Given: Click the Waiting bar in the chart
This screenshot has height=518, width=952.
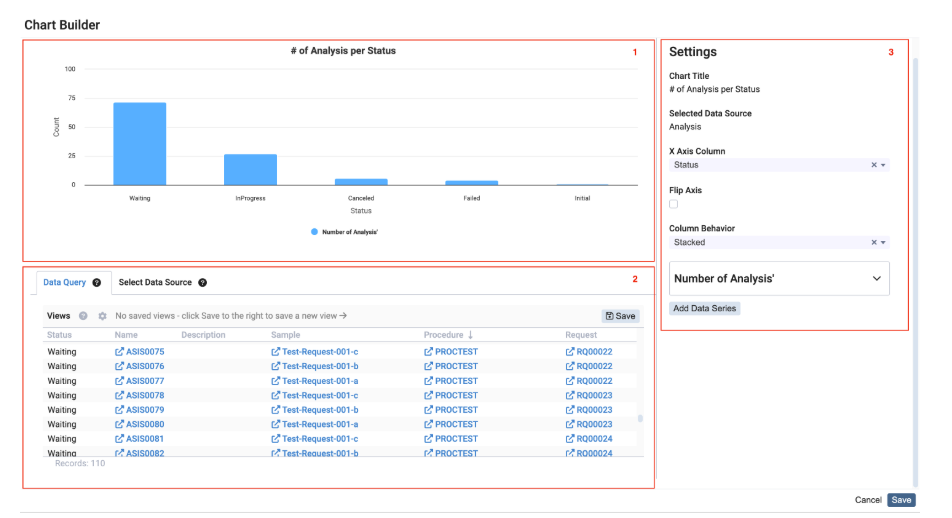Looking at the screenshot, I should coord(140,144).
